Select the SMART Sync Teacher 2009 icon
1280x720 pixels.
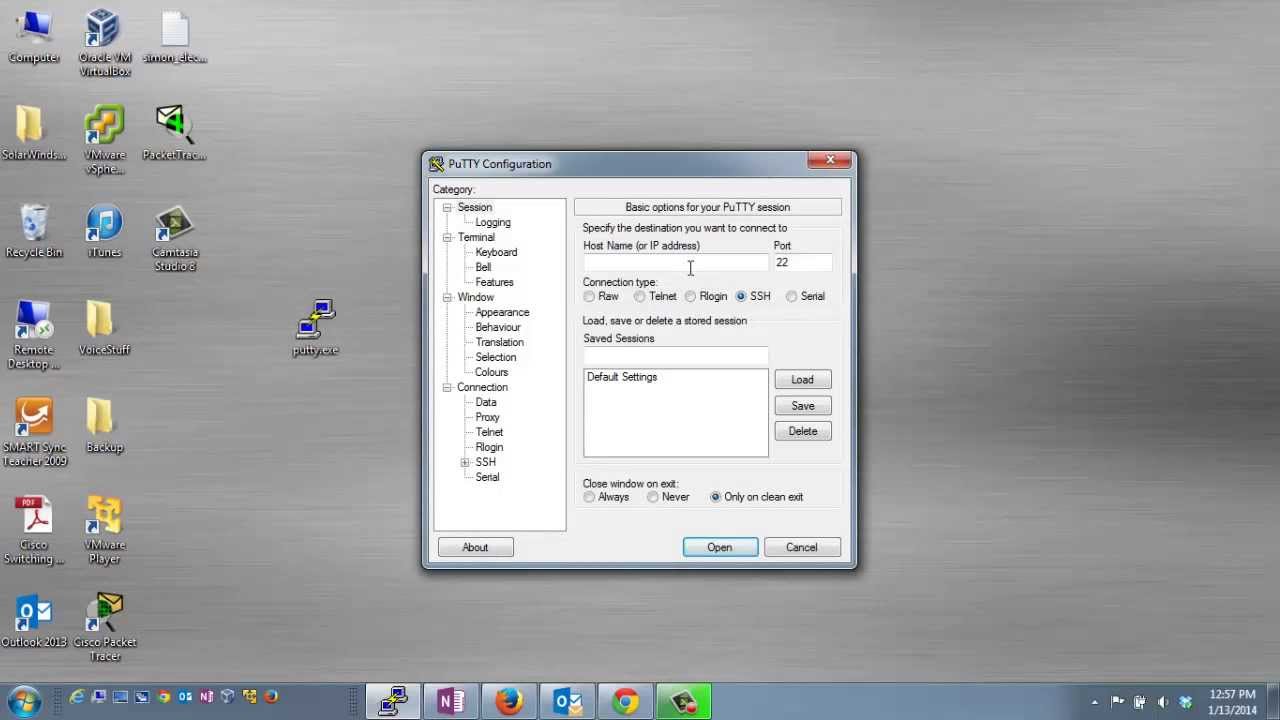tap(34, 433)
